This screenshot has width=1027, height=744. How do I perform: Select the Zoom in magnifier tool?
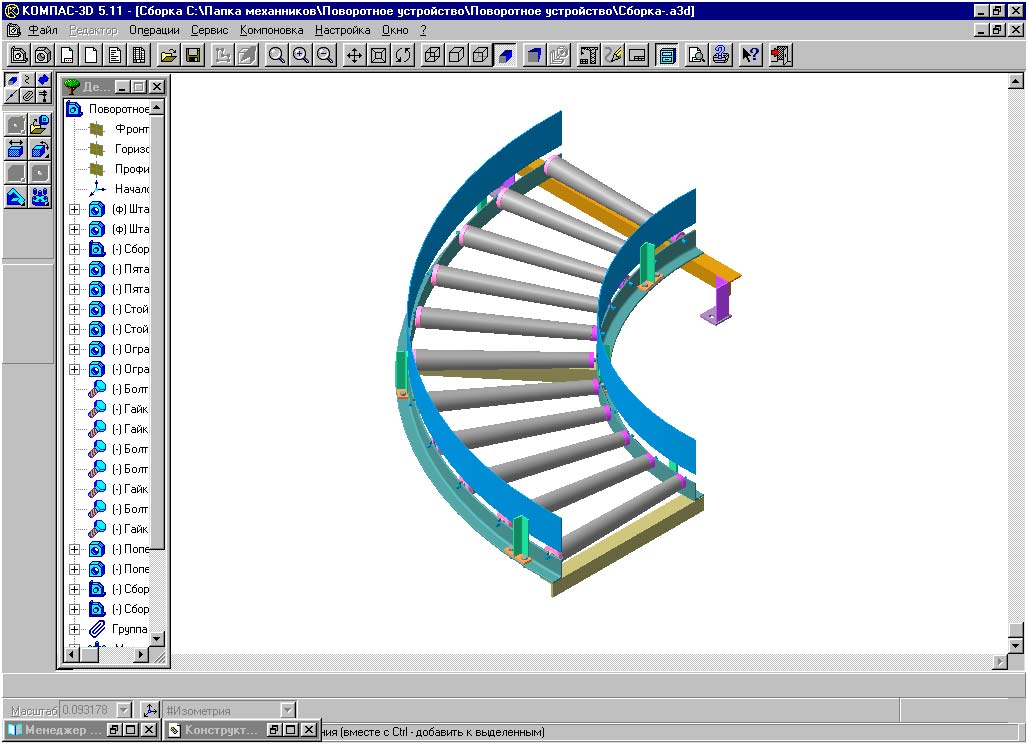(x=301, y=55)
